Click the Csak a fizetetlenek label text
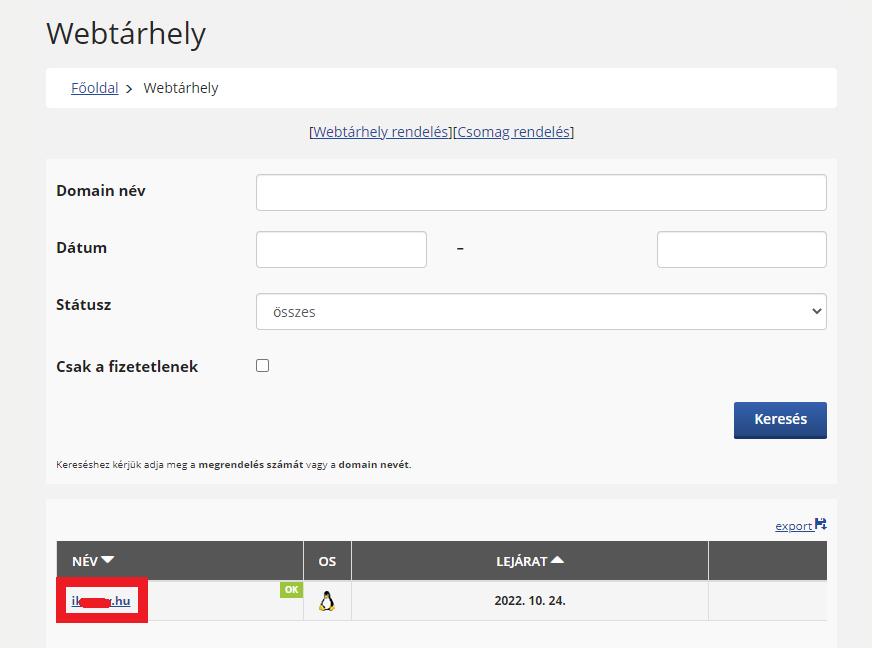This screenshot has width=872, height=648. tap(127, 367)
